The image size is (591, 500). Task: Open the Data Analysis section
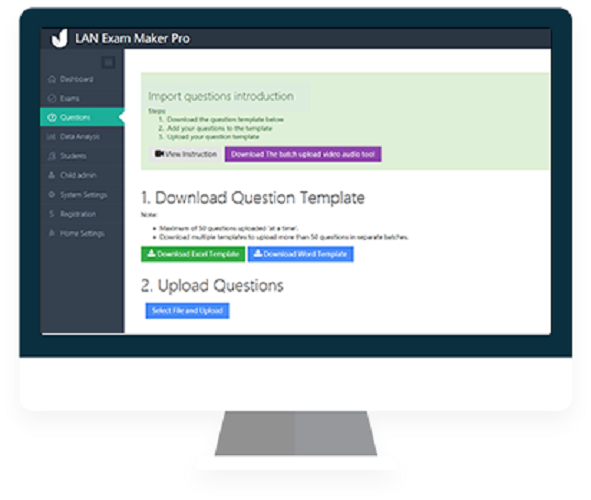pos(82,137)
